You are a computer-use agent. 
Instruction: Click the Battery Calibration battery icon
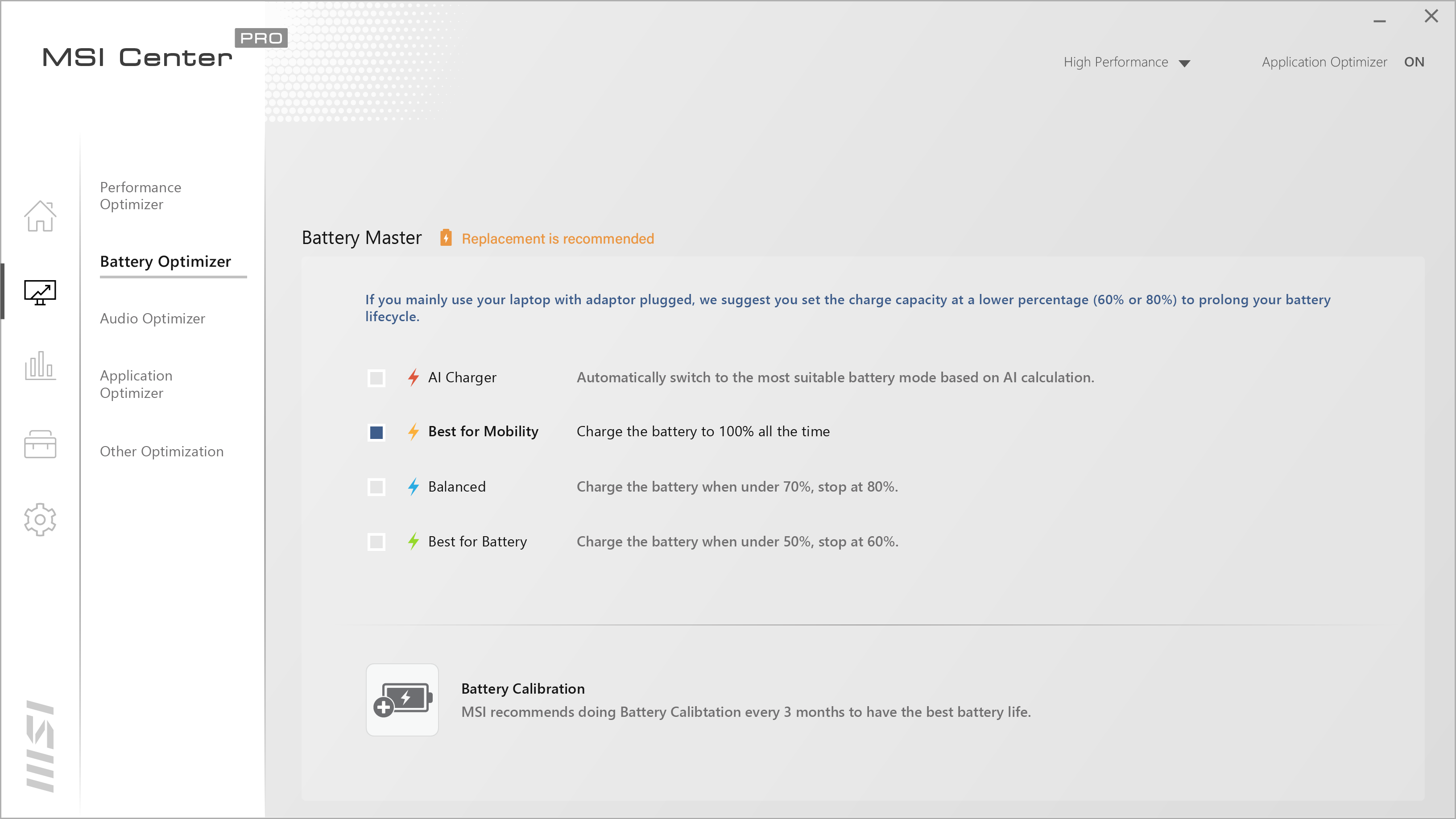click(x=402, y=700)
